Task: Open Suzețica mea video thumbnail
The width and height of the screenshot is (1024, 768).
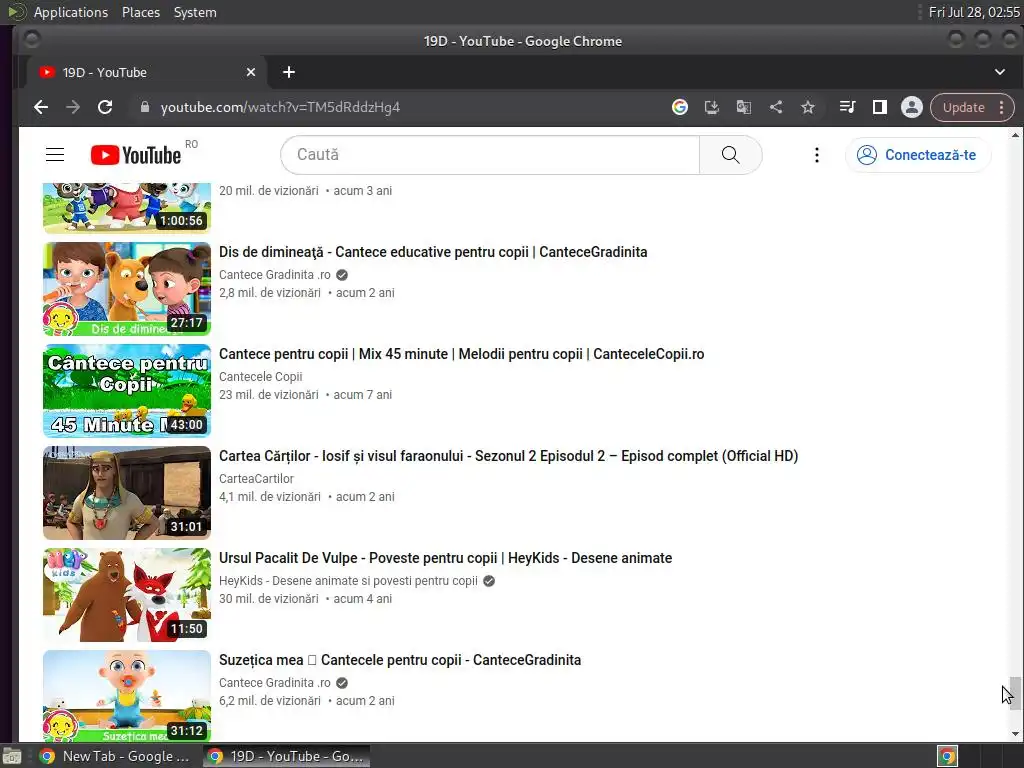Action: pyautogui.click(x=127, y=696)
